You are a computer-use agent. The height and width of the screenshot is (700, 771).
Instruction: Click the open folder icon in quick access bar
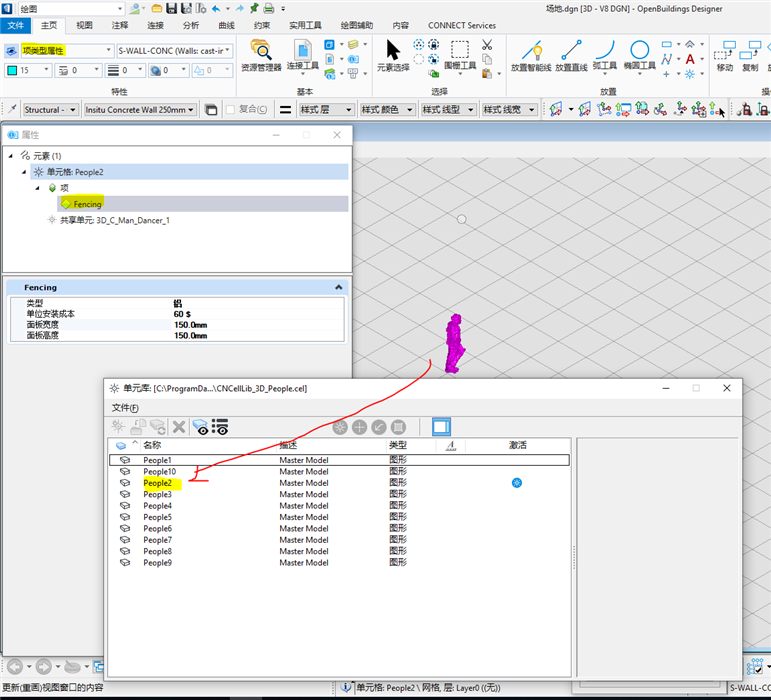(x=156, y=8)
